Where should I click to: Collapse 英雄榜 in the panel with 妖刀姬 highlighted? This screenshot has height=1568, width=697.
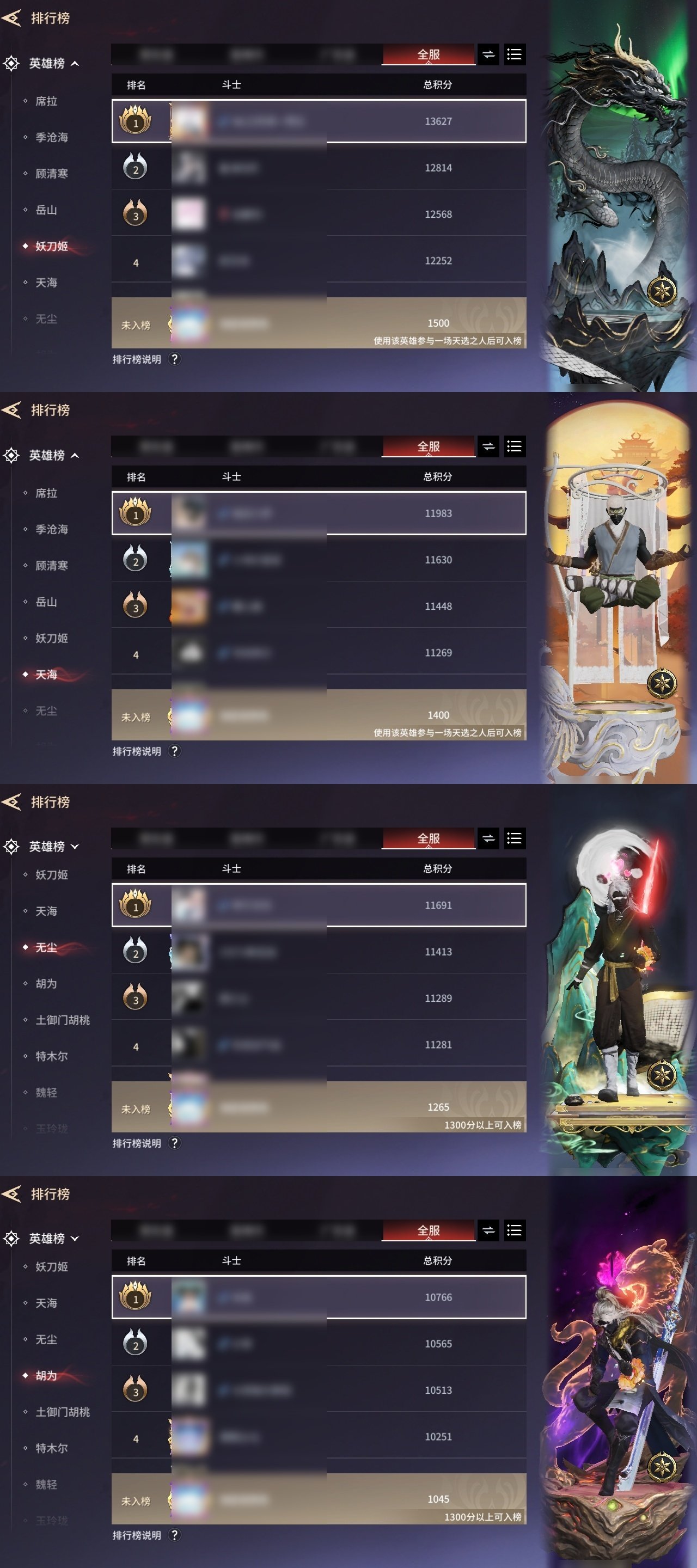pyautogui.click(x=75, y=63)
